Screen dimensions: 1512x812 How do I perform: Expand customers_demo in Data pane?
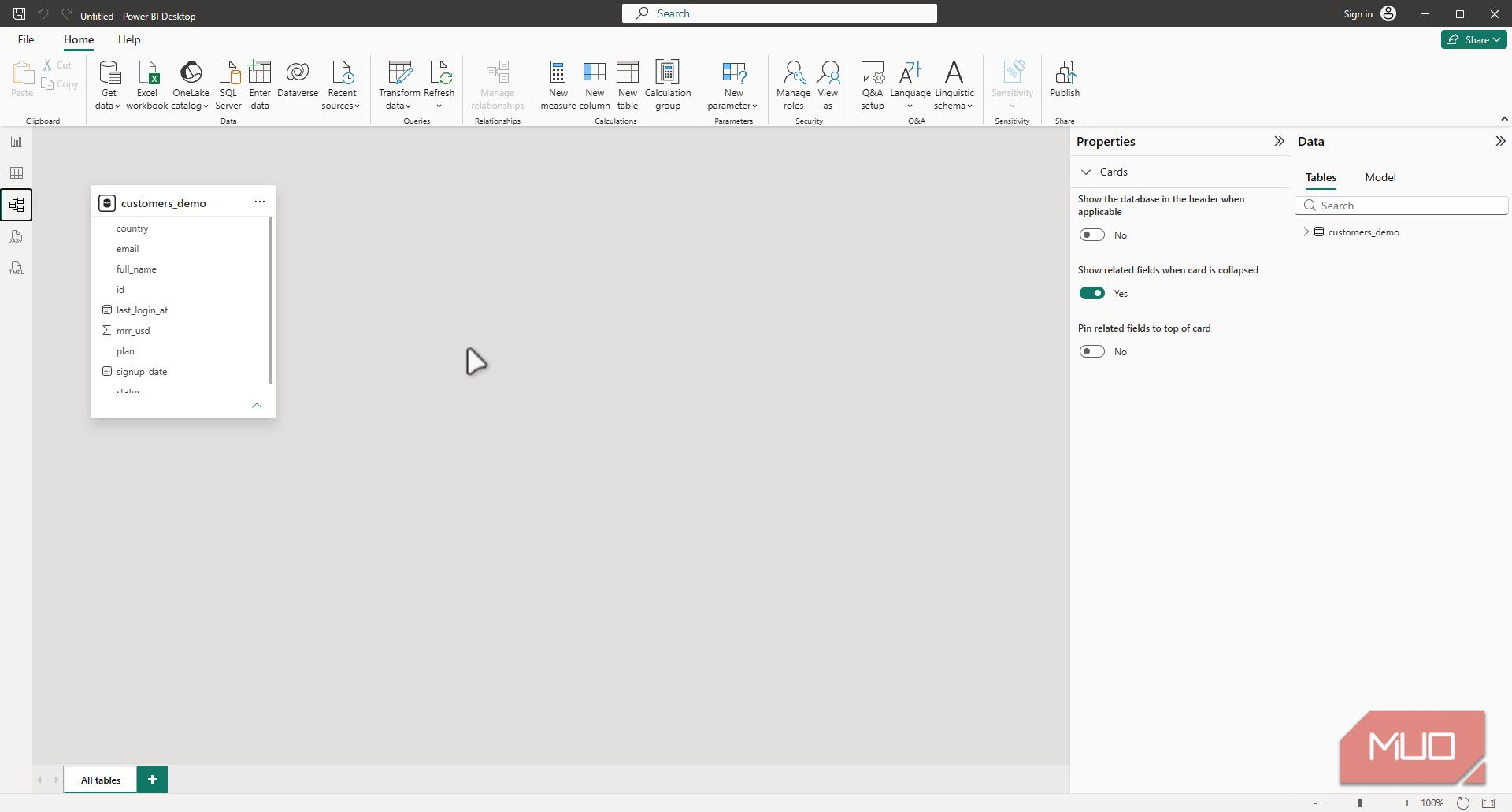pos(1306,232)
